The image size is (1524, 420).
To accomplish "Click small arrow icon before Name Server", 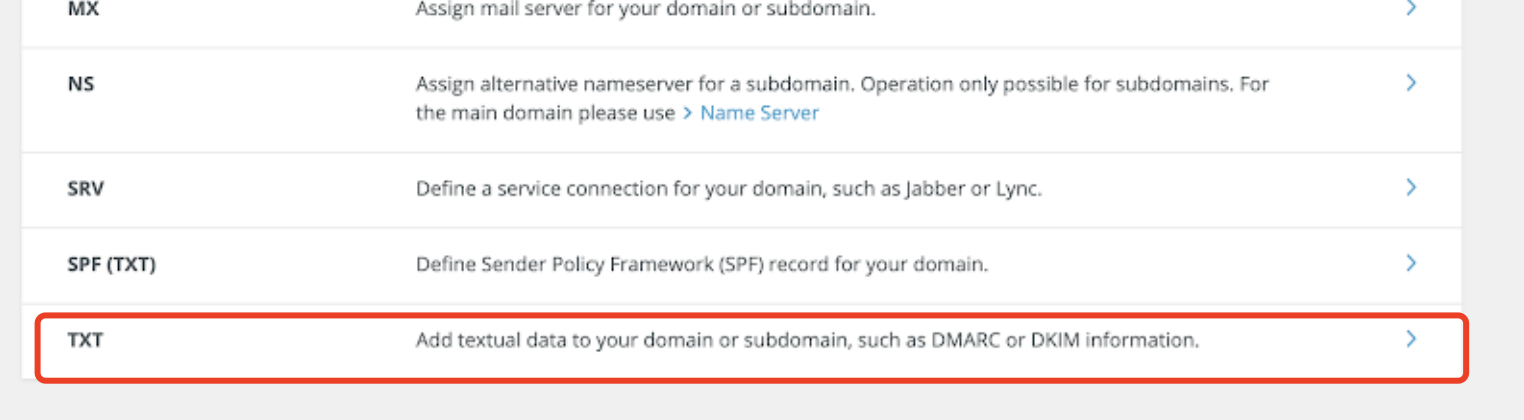I will (x=688, y=114).
